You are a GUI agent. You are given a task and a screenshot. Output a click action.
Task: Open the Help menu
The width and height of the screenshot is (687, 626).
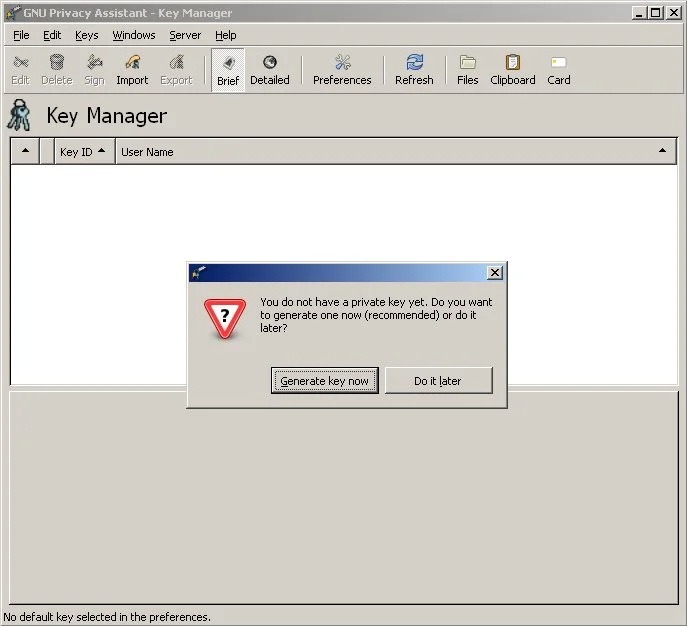226,35
